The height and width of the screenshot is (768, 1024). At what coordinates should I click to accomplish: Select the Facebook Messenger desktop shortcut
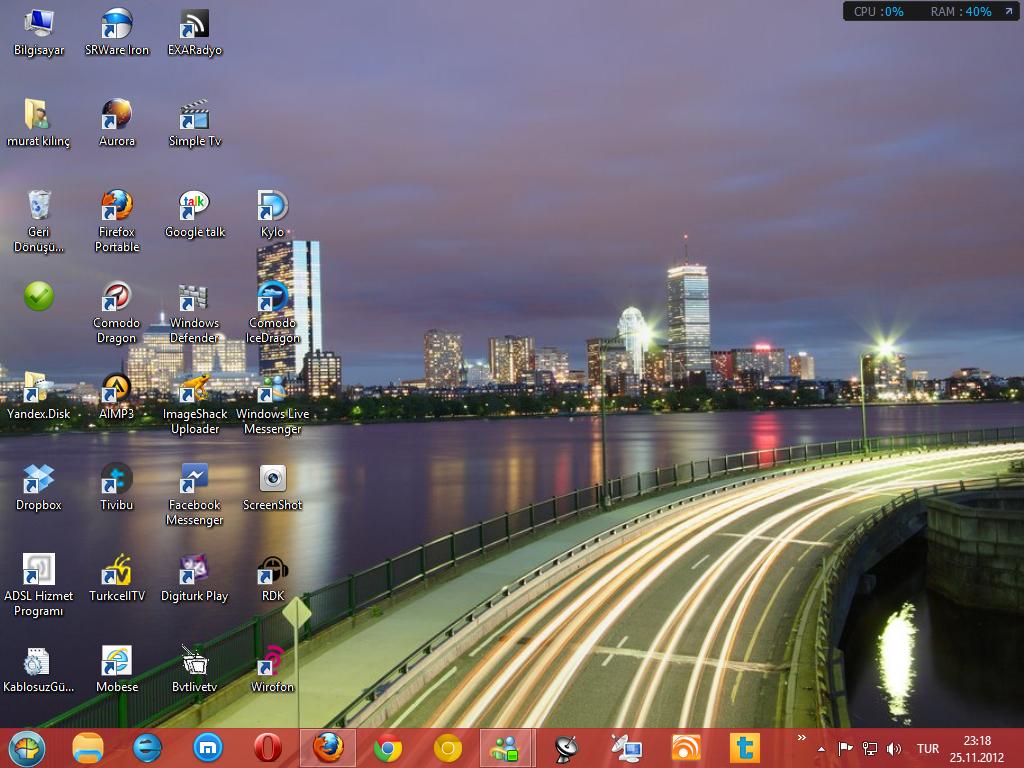pyautogui.click(x=194, y=480)
